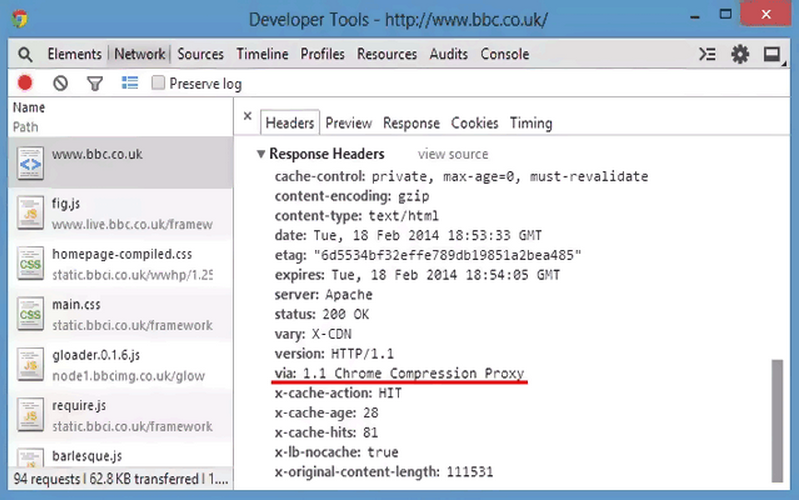The width and height of the screenshot is (800, 502).
Task: Minimize the Developer Tools window
Action: 694,16
